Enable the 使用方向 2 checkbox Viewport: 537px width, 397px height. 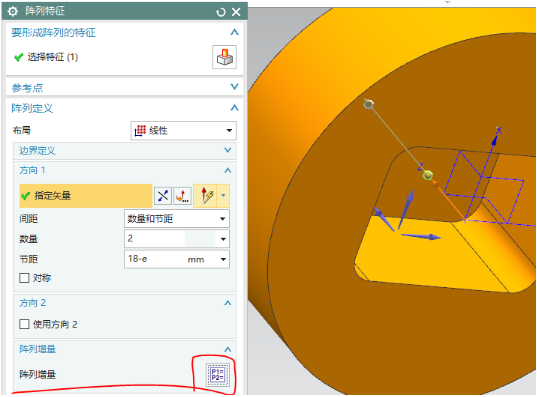pyautogui.click(x=24, y=324)
